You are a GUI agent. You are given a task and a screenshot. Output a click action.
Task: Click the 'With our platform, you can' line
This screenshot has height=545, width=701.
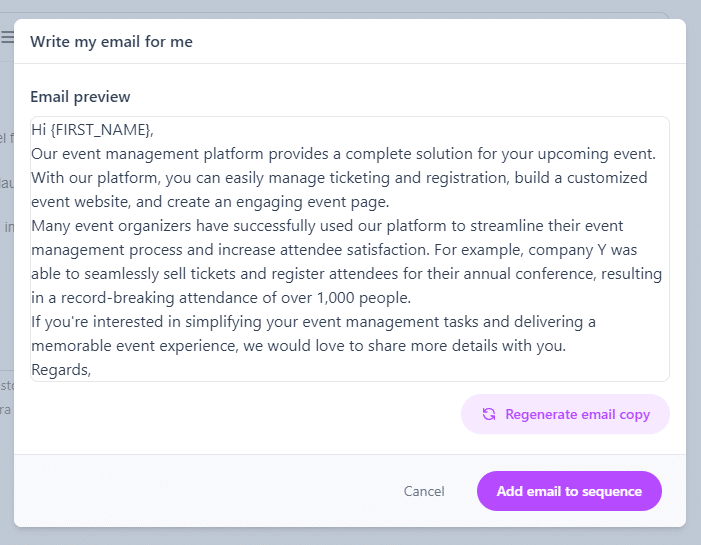[x=339, y=178]
